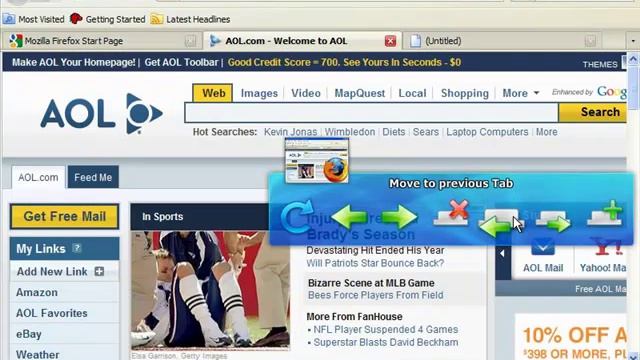Open NFL Player Suspended 4 Games link

[x=386, y=329]
